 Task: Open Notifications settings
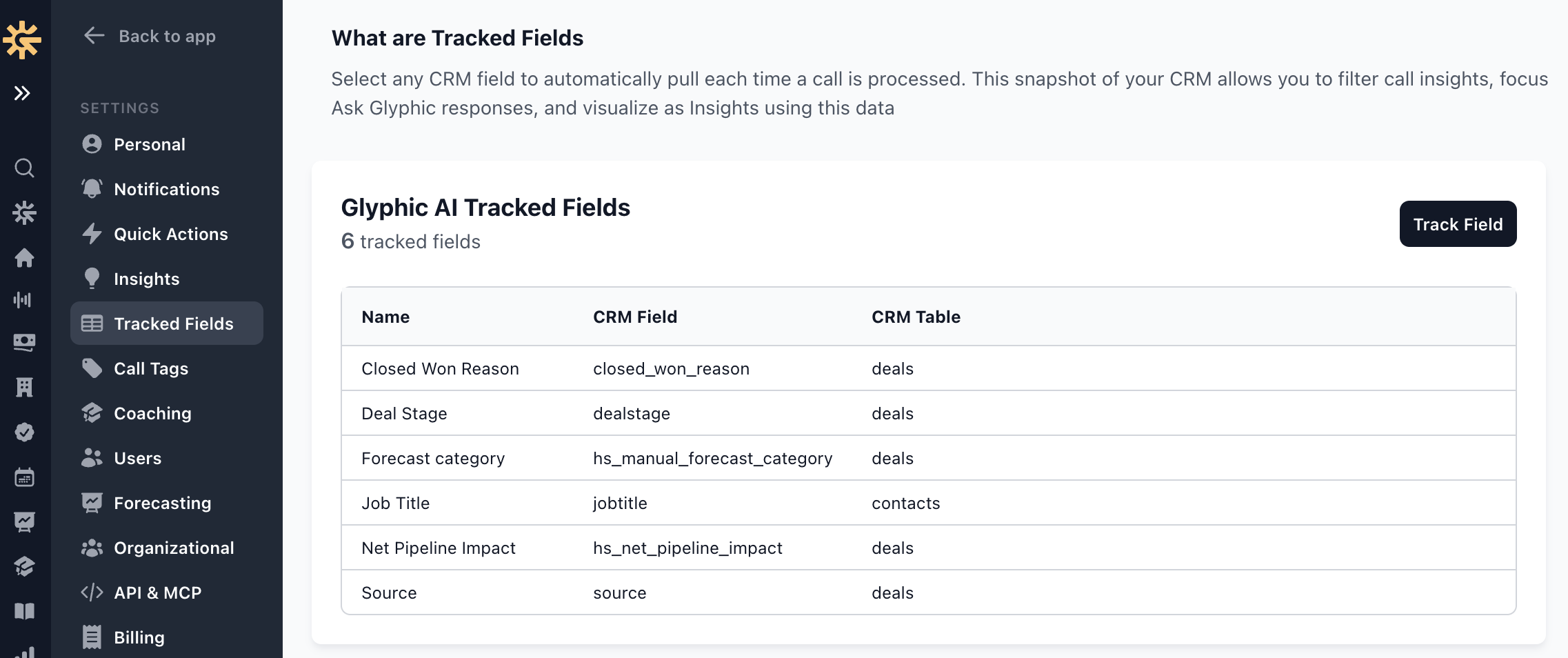[x=167, y=189]
